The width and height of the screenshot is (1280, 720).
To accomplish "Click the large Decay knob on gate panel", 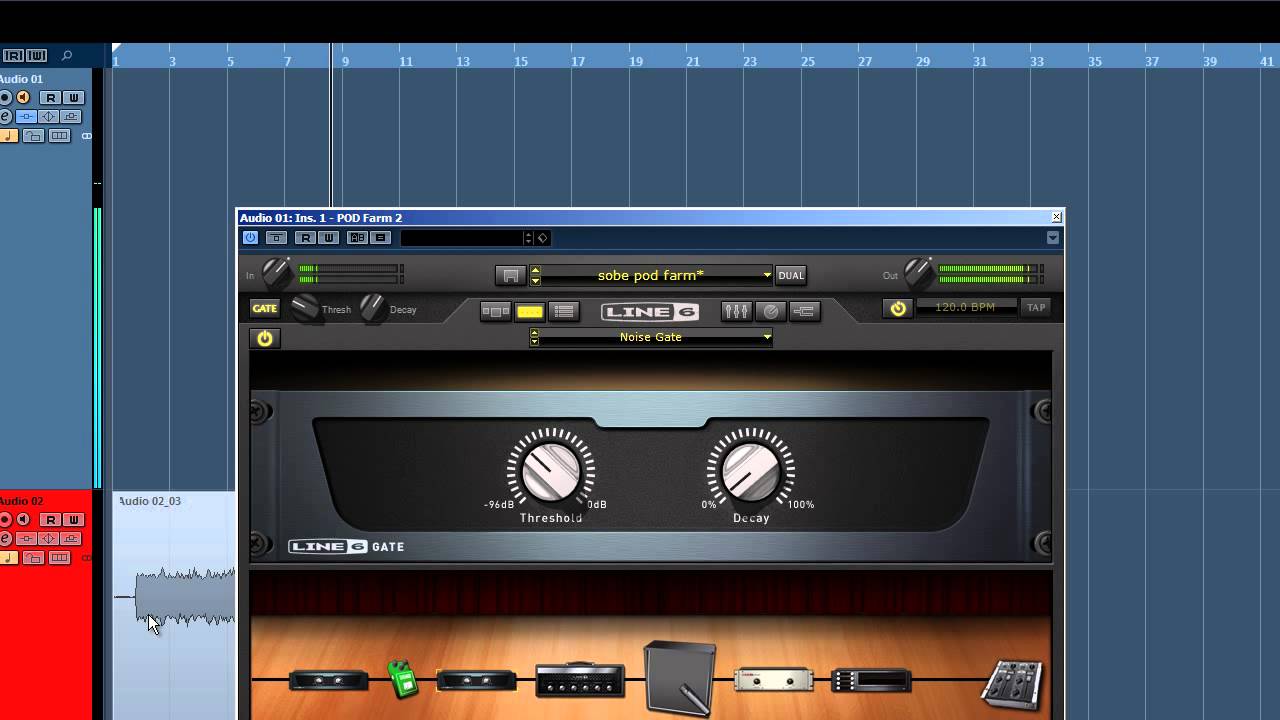I will 751,471.
